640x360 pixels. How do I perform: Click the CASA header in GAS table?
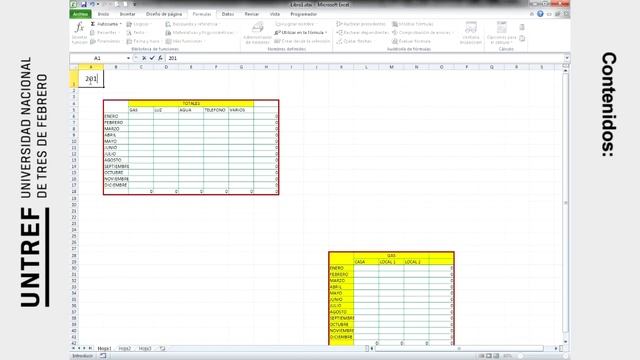[366, 262]
